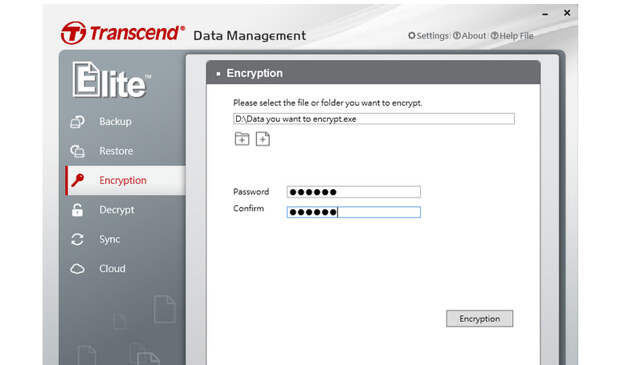Select the red Encryption key icon
Image resolution: width=620 pixels, height=365 pixels.
(78, 180)
